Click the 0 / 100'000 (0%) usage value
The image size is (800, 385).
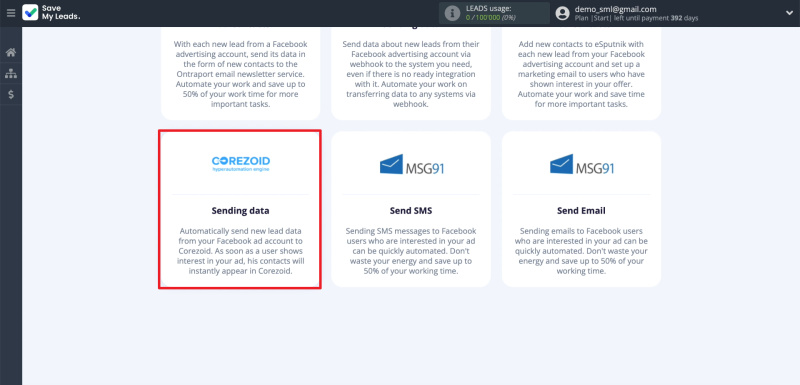click(x=491, y=18)
